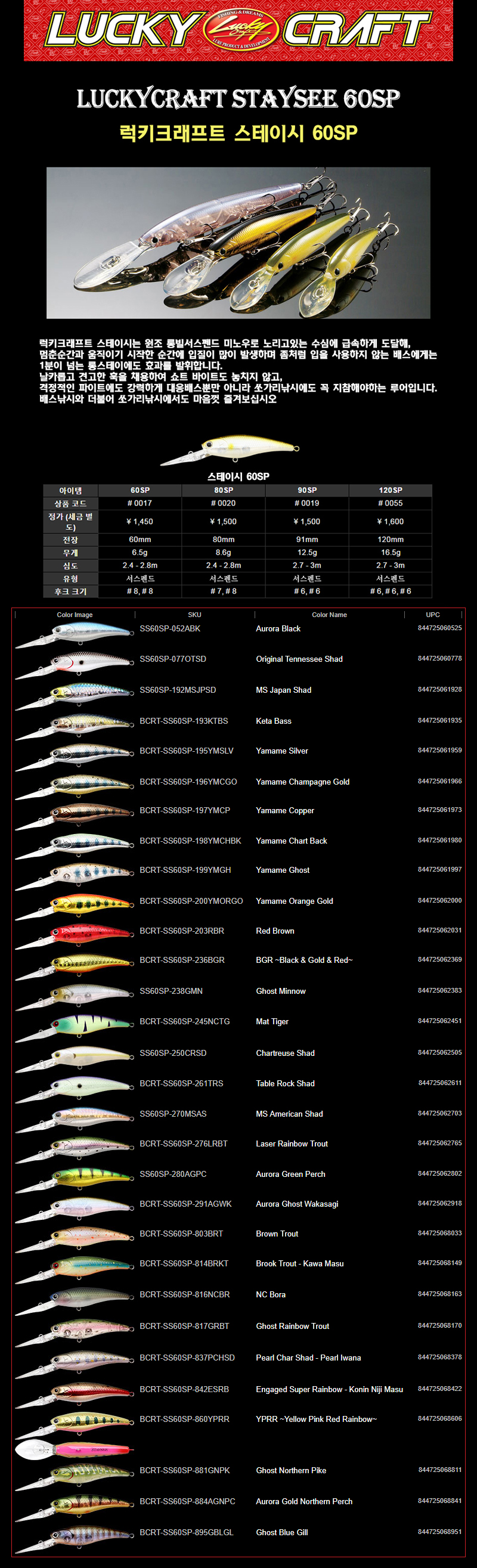Click the pink lure image without SKU

point(74,1449)
